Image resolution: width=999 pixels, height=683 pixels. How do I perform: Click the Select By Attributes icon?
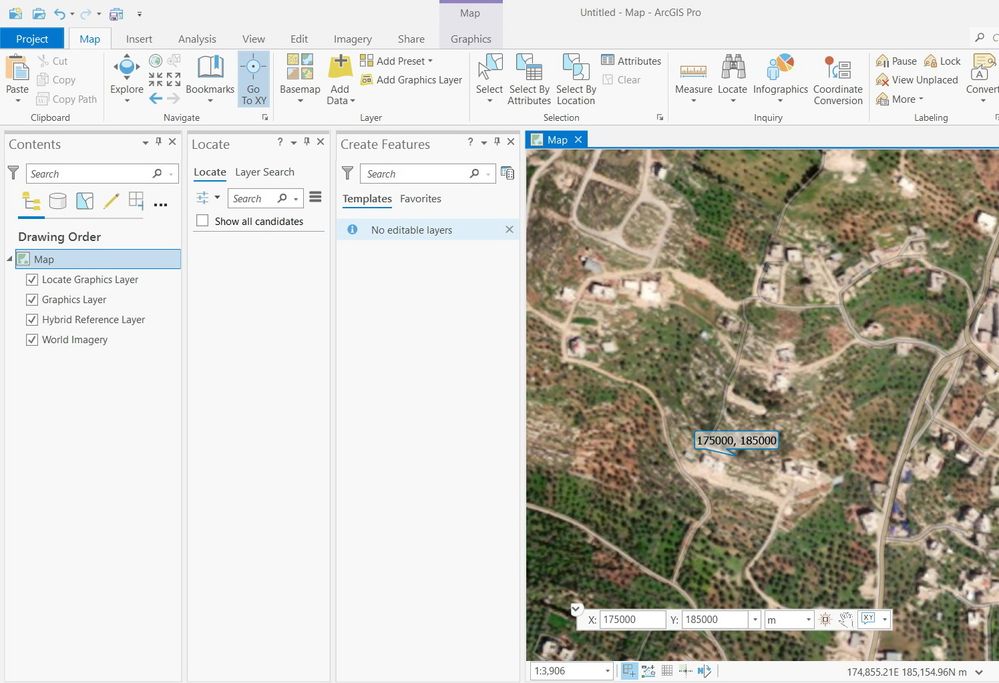click(529, 68)
